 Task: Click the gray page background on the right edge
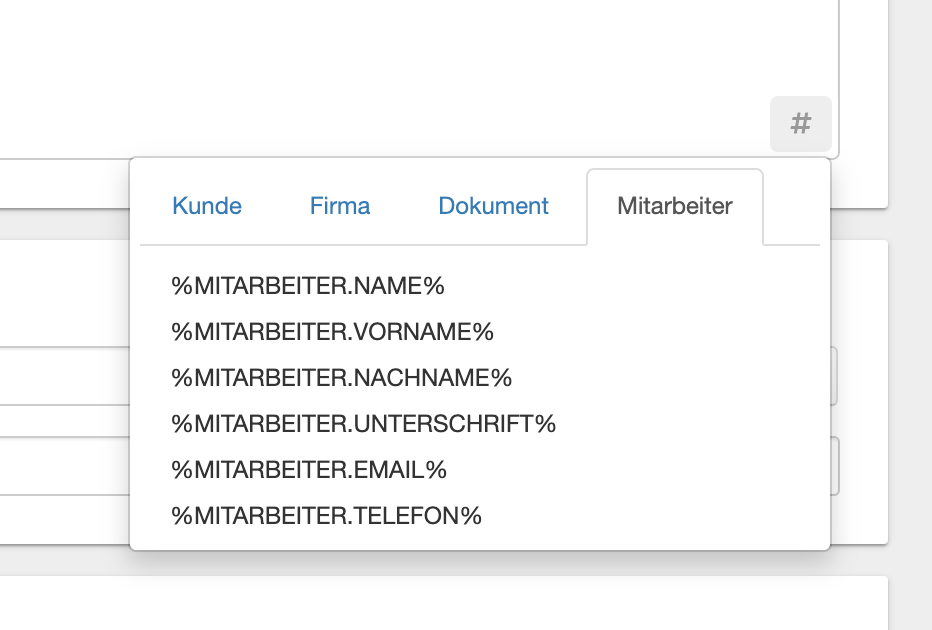point(911,315)
